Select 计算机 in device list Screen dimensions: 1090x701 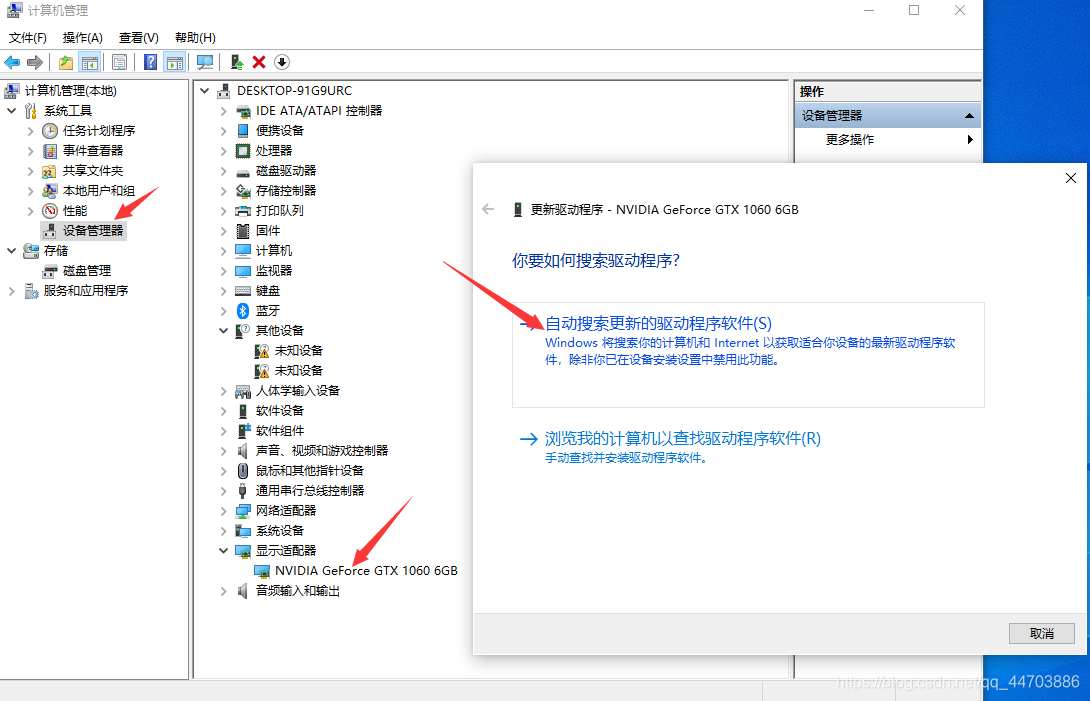point(274,251)
